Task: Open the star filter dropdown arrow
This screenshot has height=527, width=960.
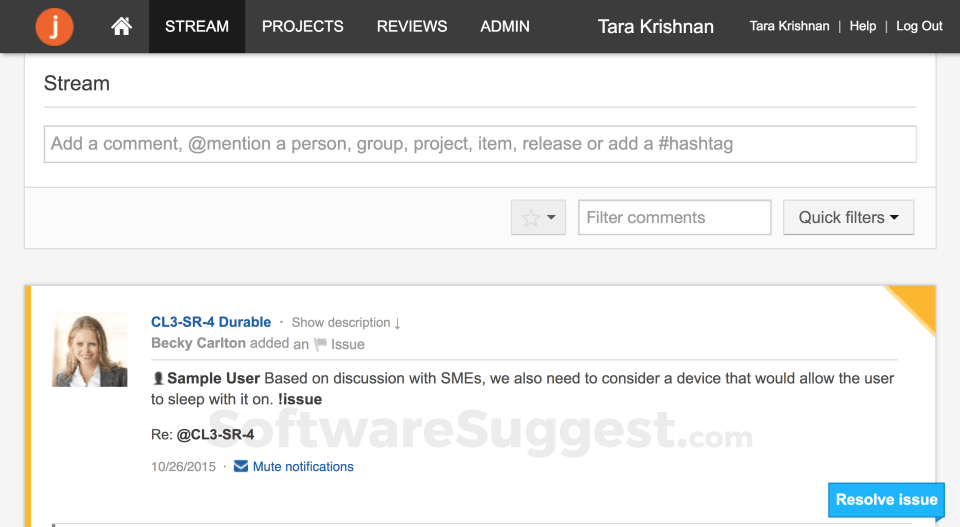Action: click(551, 218)
